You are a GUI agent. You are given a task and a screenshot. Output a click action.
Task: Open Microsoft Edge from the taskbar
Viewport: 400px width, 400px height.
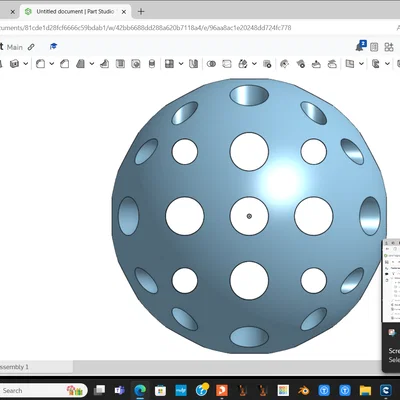140,390
